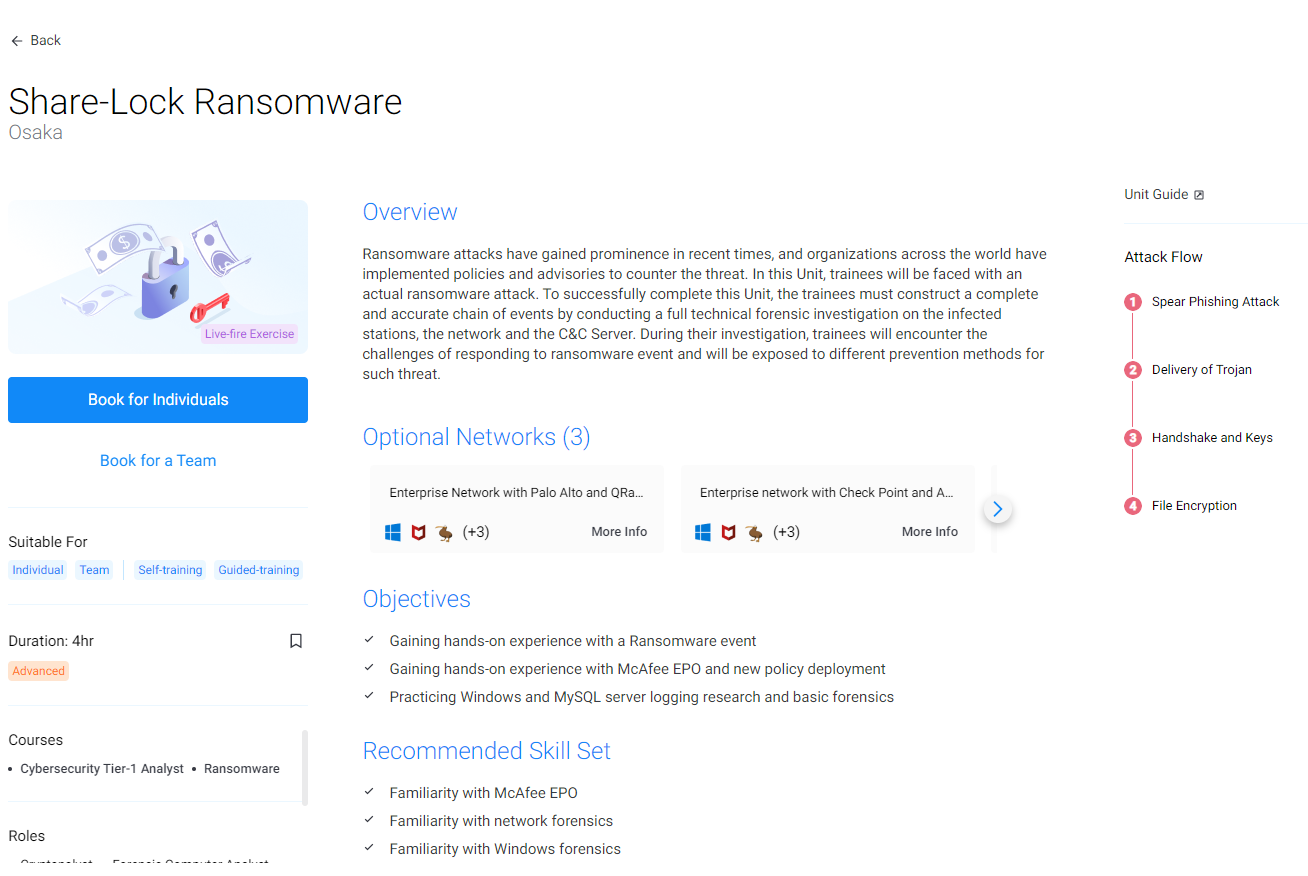Click the McAfee EPO policy deployment objective
Viewport: 1308px width, 876px height.
(x=638, y=669)
